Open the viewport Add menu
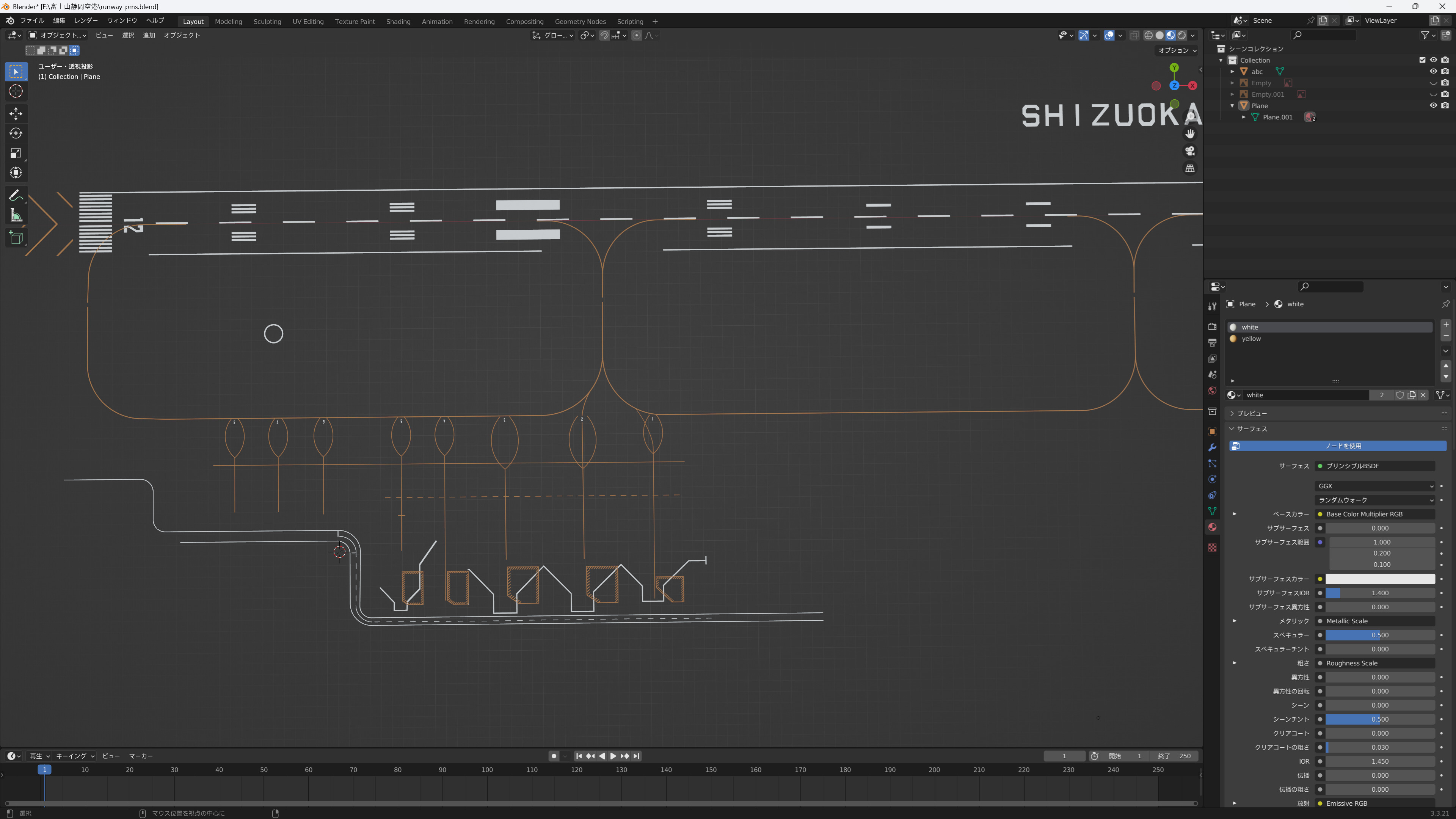The height and width of the screenshot is (819, 1456). point(149,35)
